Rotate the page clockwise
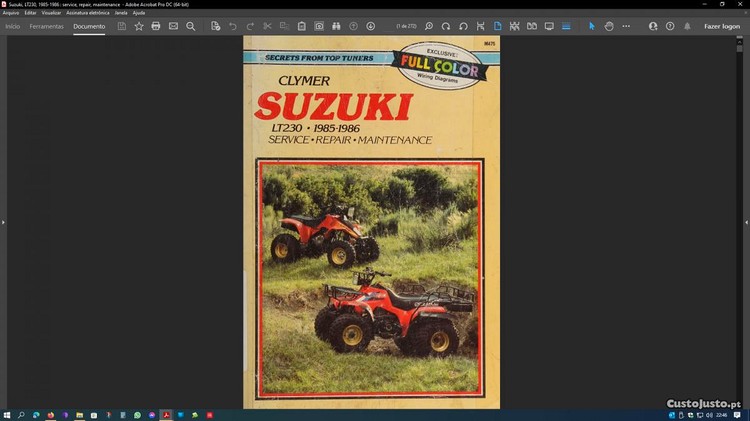Viewport: 750px width, 421px height. (x=446, y=26)
